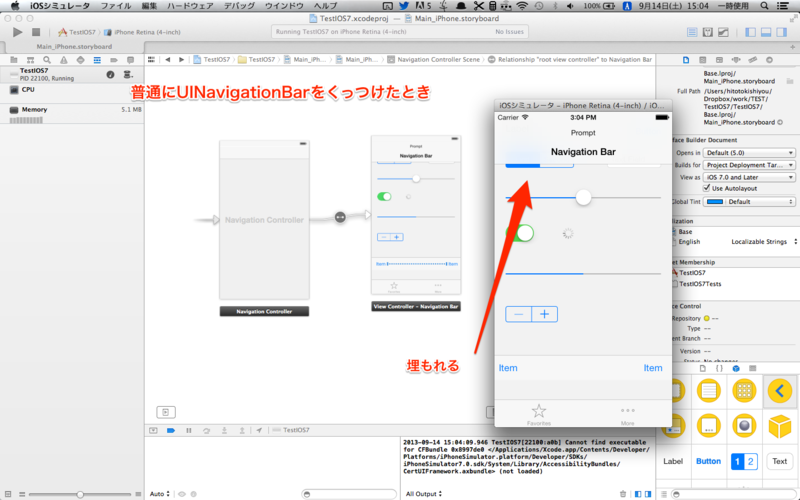Click the segue relationship circle between scenes
Image resolution: width=800 pixels, height=500 pixels.
coord(340,217)
